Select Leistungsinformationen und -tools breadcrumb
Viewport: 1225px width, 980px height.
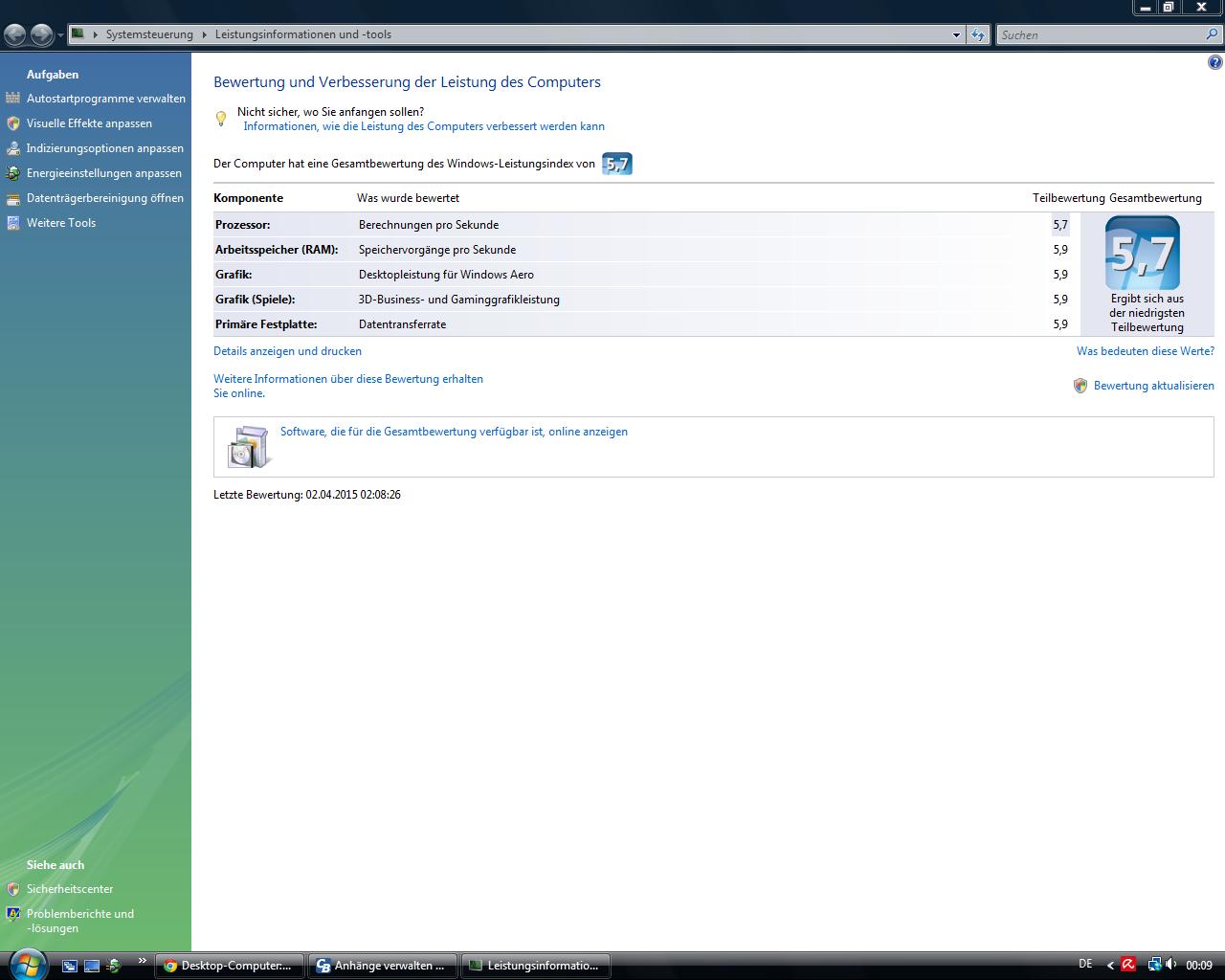point(302,34)
